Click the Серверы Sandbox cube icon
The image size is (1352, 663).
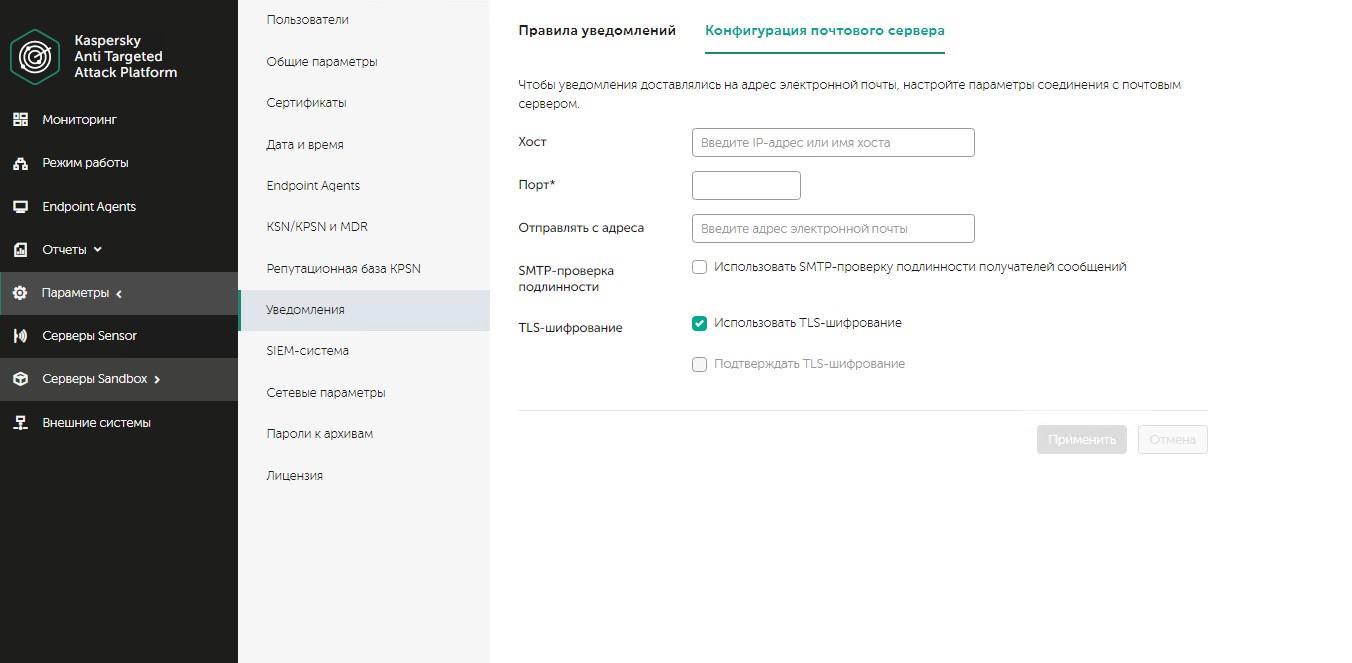click(20, 379)
